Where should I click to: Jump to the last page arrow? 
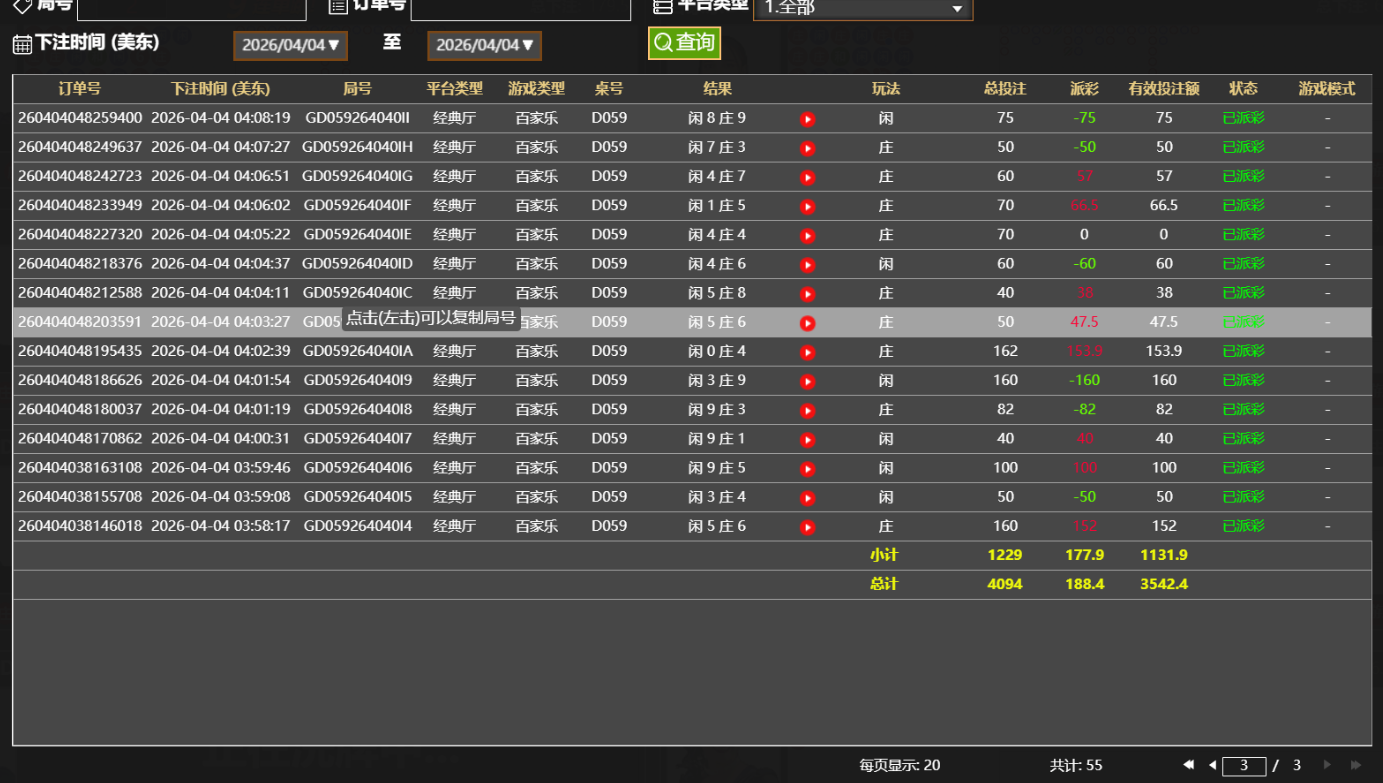coord(1356,765)
